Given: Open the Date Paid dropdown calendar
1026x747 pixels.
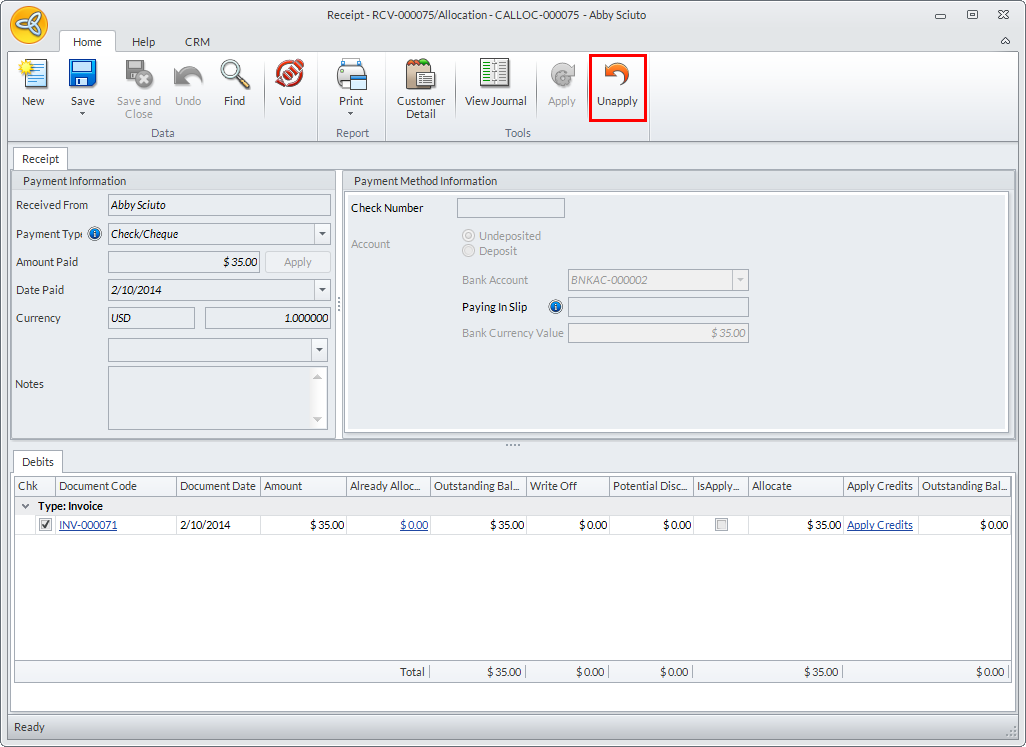Looking at the screenshot, I should point(322,290).
